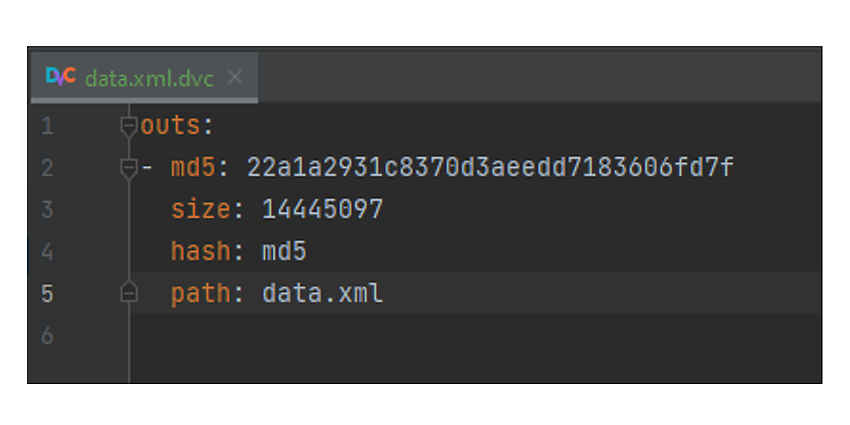Place cursor on the outs key
Image resolution: width=850 pixels, height=425 pixels.
pos(170,126)
